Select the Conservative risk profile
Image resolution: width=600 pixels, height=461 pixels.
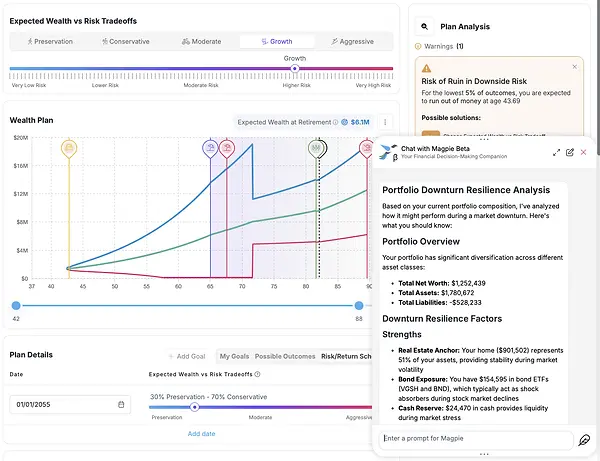click(x=125, y=41)
